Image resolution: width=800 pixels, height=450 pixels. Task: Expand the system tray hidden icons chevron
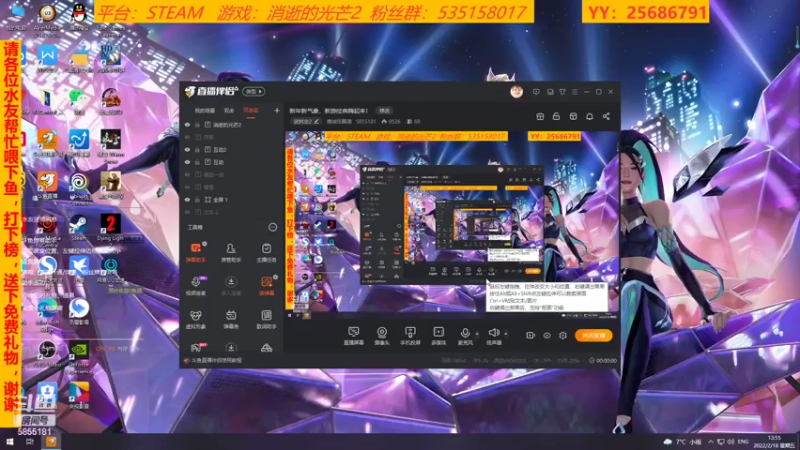tap(711, 441)
